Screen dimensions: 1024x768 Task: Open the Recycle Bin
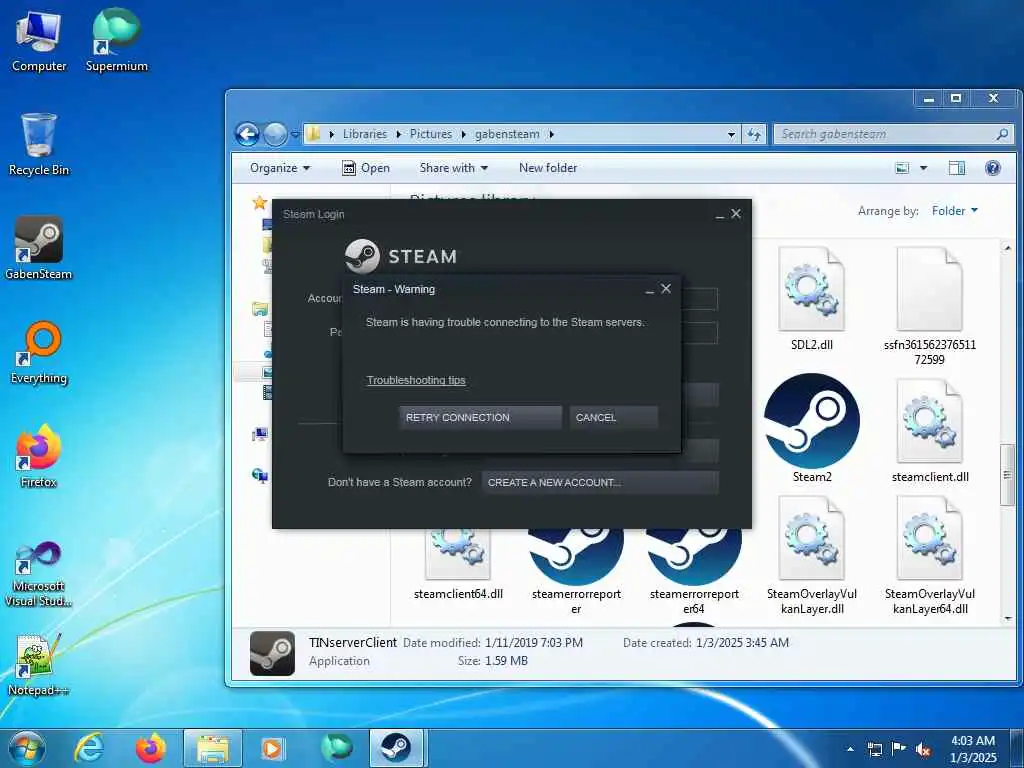point(39,144)
